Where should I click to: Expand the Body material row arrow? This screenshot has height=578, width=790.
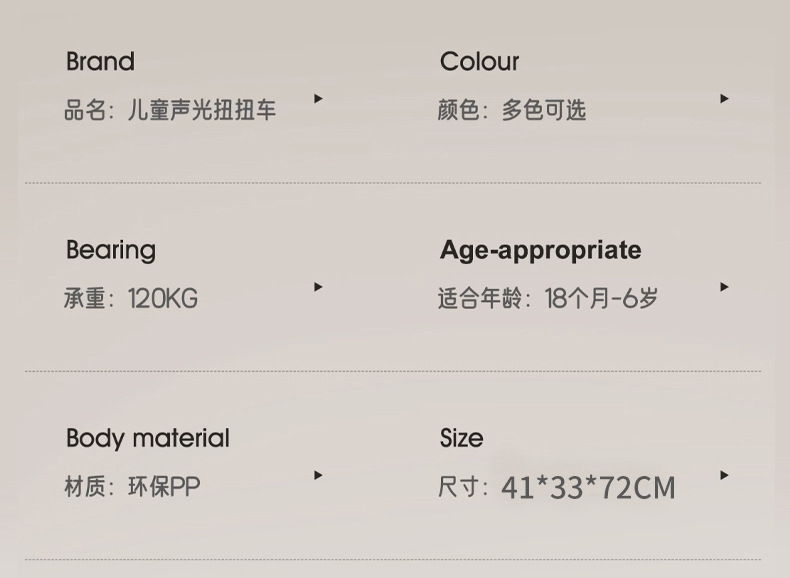[x=318, y=475]
